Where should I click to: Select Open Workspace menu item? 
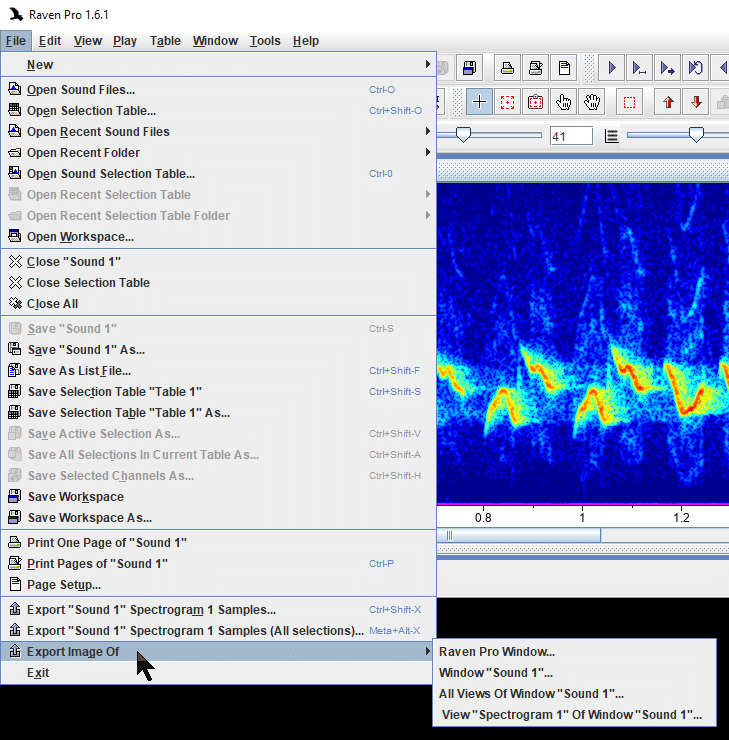pyautogui.click(x=218, y=236)
